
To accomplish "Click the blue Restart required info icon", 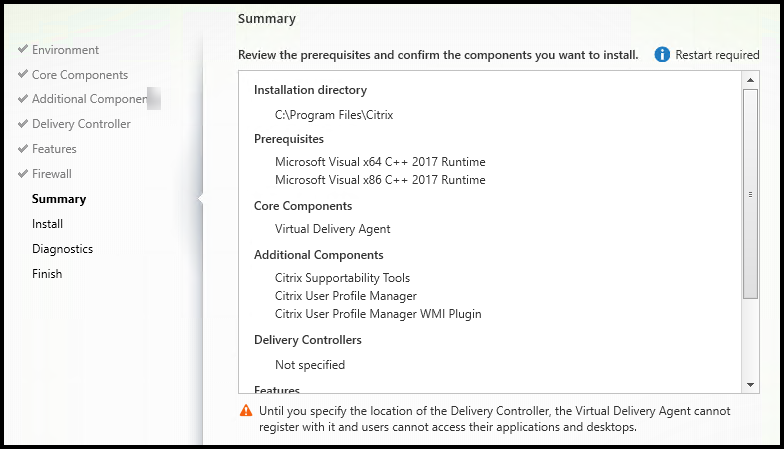I will (662, 55).
